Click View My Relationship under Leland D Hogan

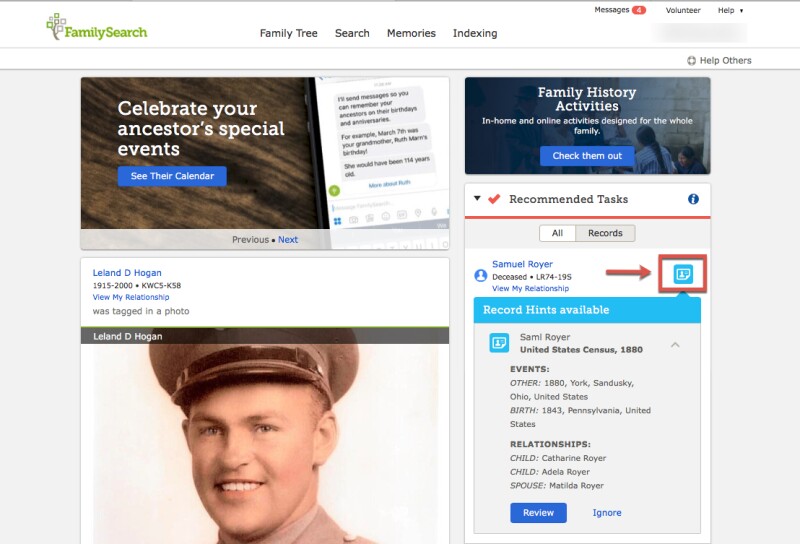point(131,297)
